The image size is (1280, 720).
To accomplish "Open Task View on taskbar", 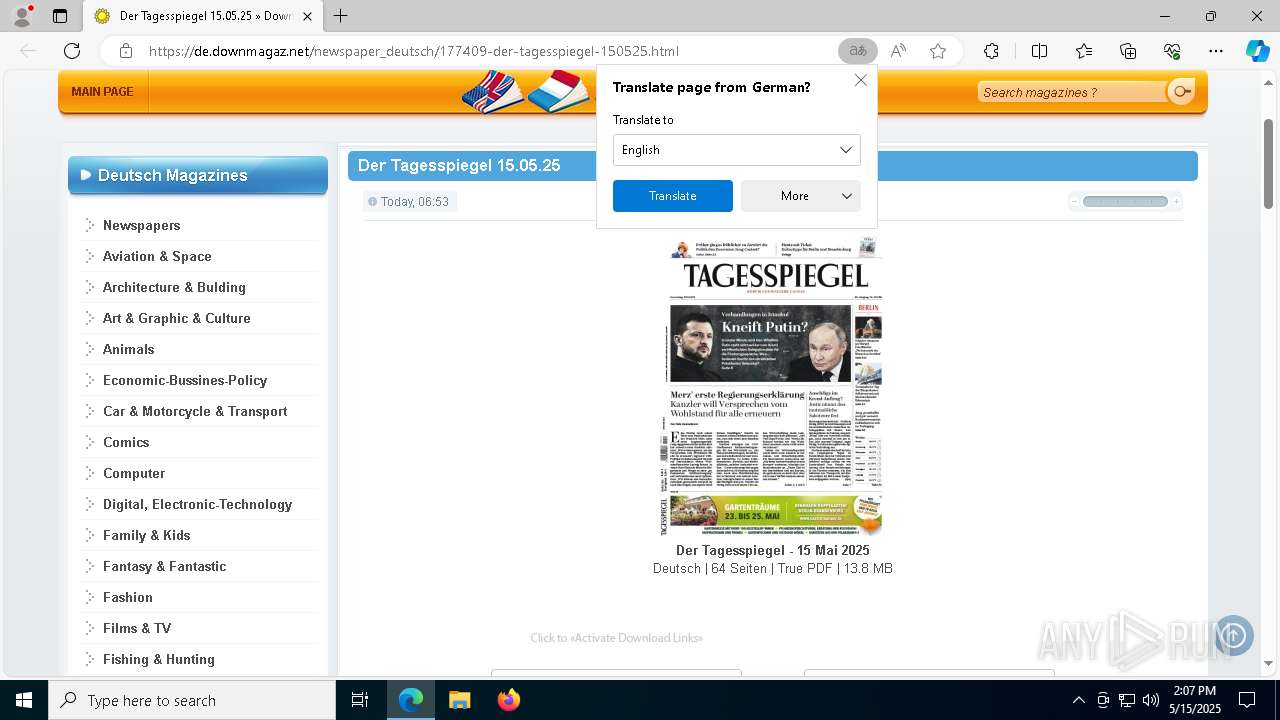I will [360, 700].
